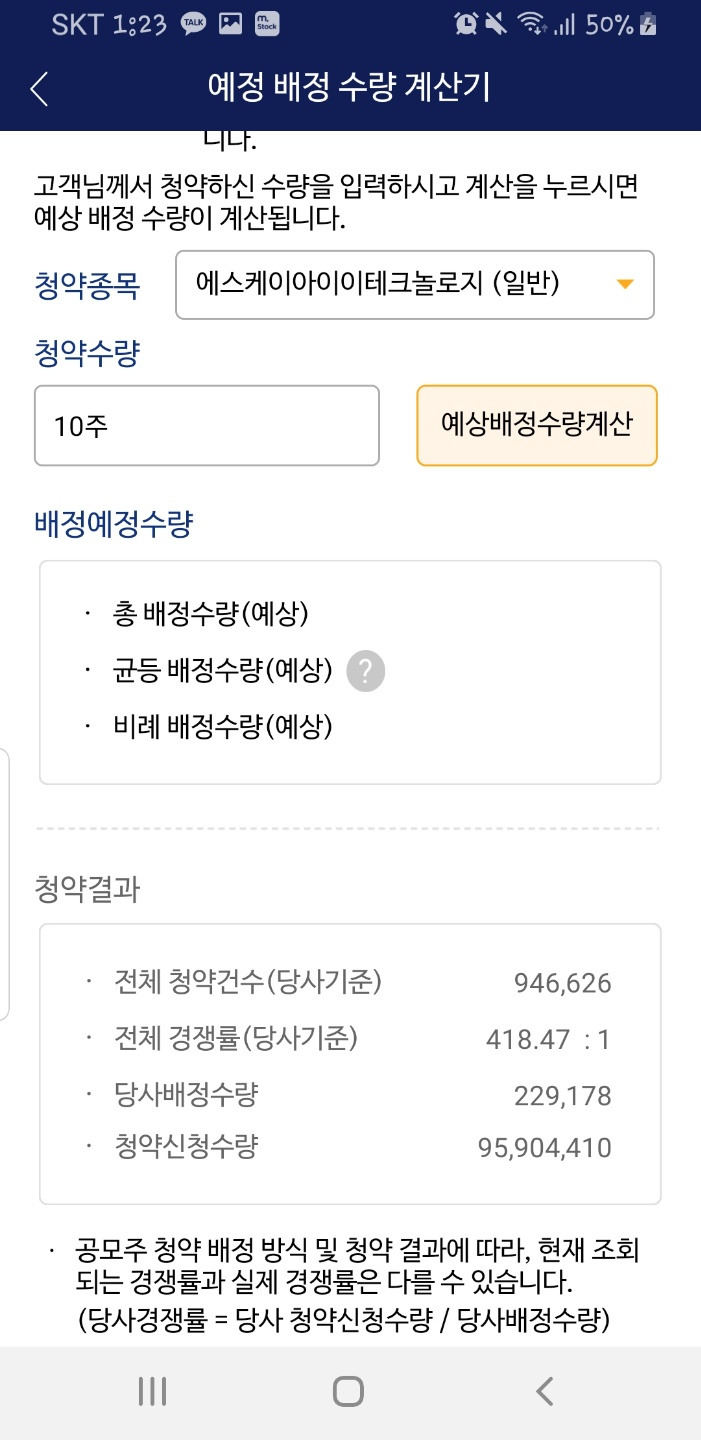Tap the side panel handle on left edge
The width and height of the screenshot is (701, 1440).
click(5, 884)
